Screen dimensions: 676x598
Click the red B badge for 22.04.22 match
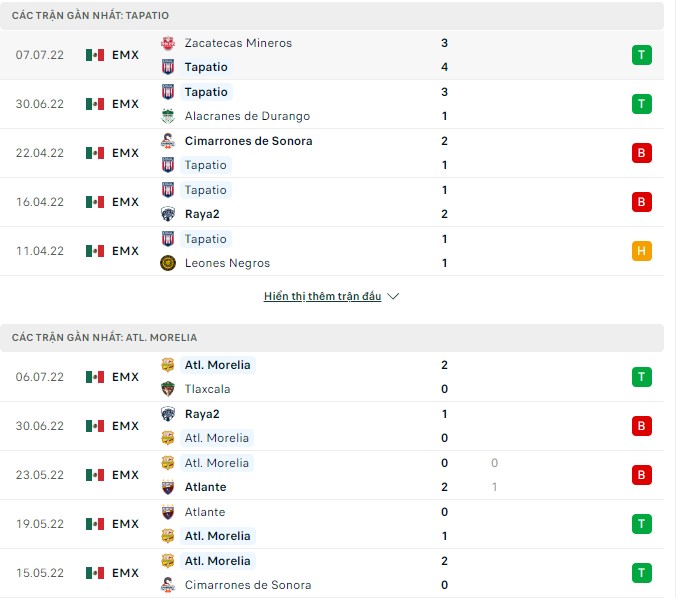[641, 153]
